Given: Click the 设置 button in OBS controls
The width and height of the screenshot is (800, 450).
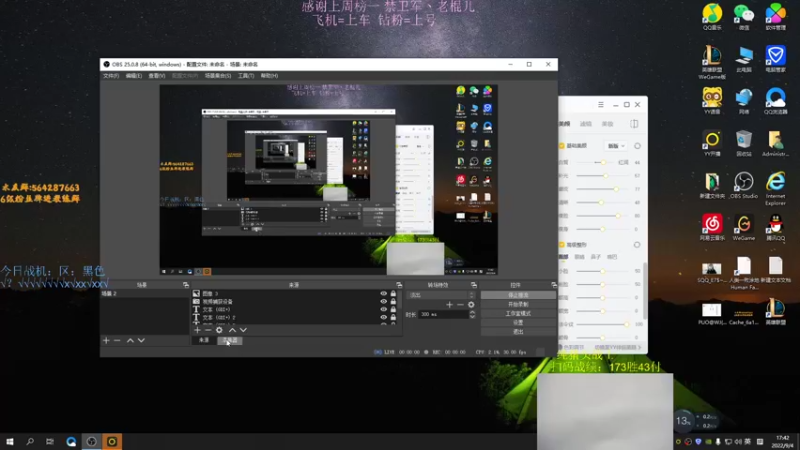Looking at the screenshot, I should 518,322.
